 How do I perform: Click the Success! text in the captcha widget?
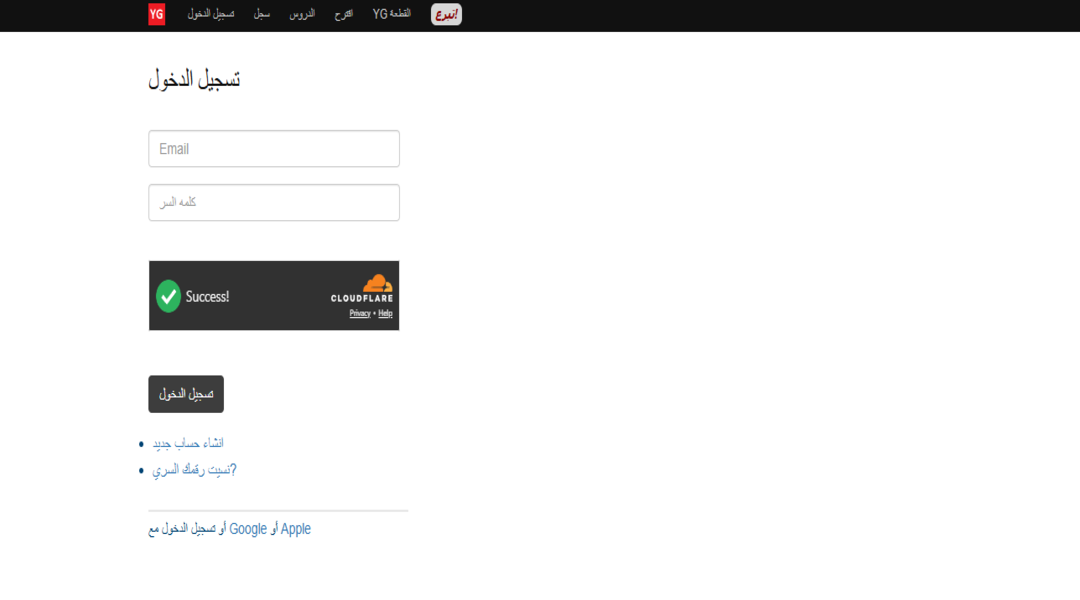207,296
